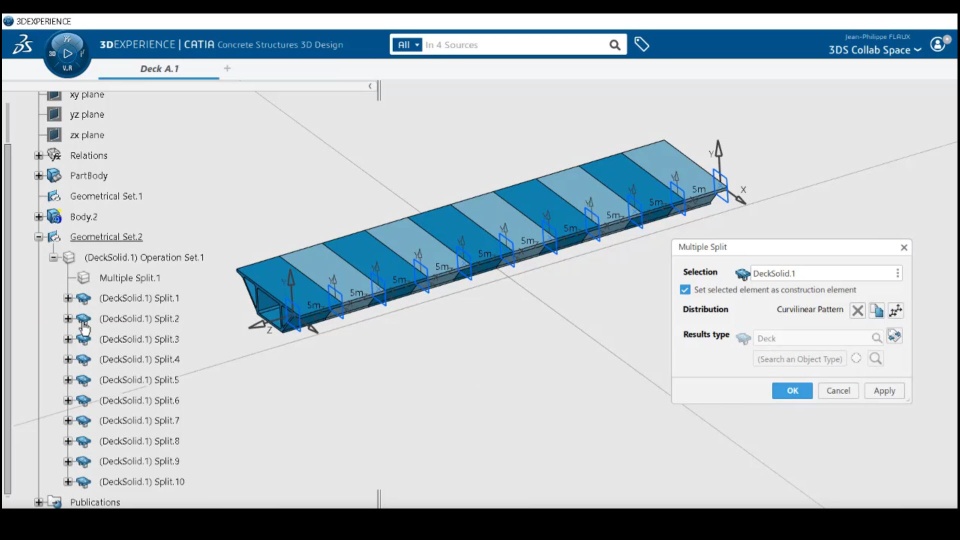
Task: Open the Selection options three-dot menu
Action: [x=898, y=273]
